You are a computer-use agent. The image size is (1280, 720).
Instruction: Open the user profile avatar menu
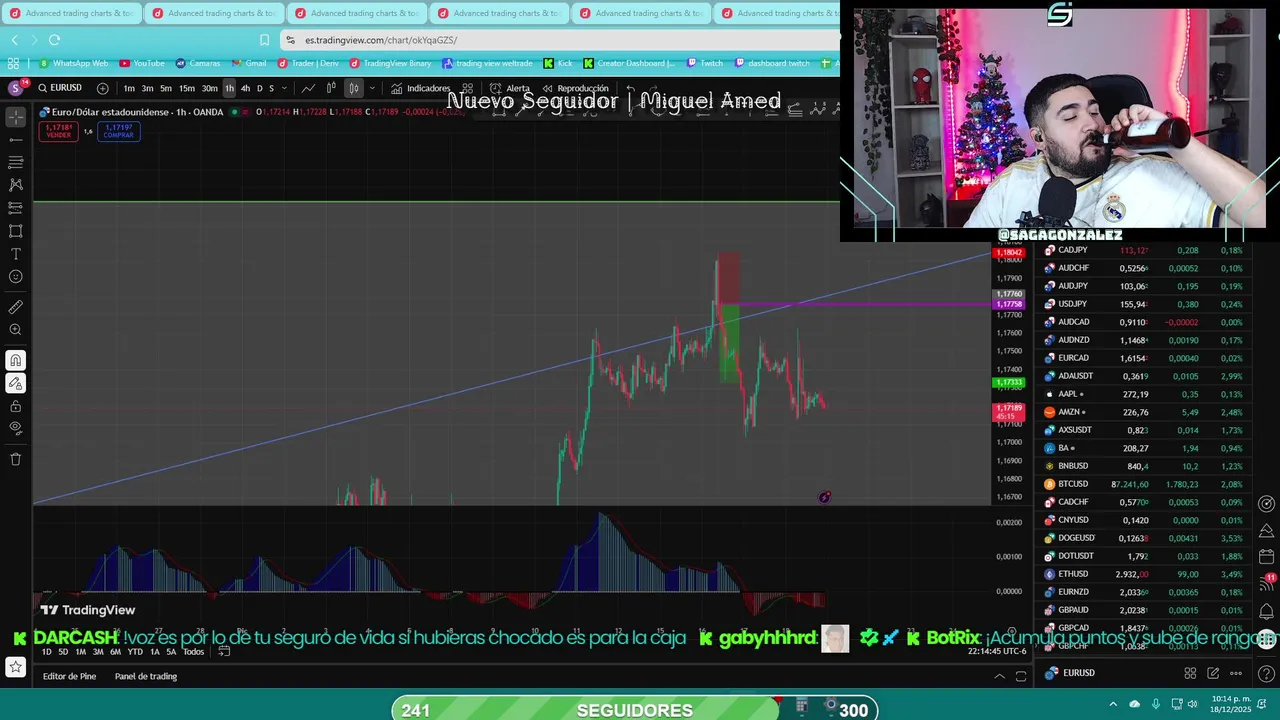[15, 88]
